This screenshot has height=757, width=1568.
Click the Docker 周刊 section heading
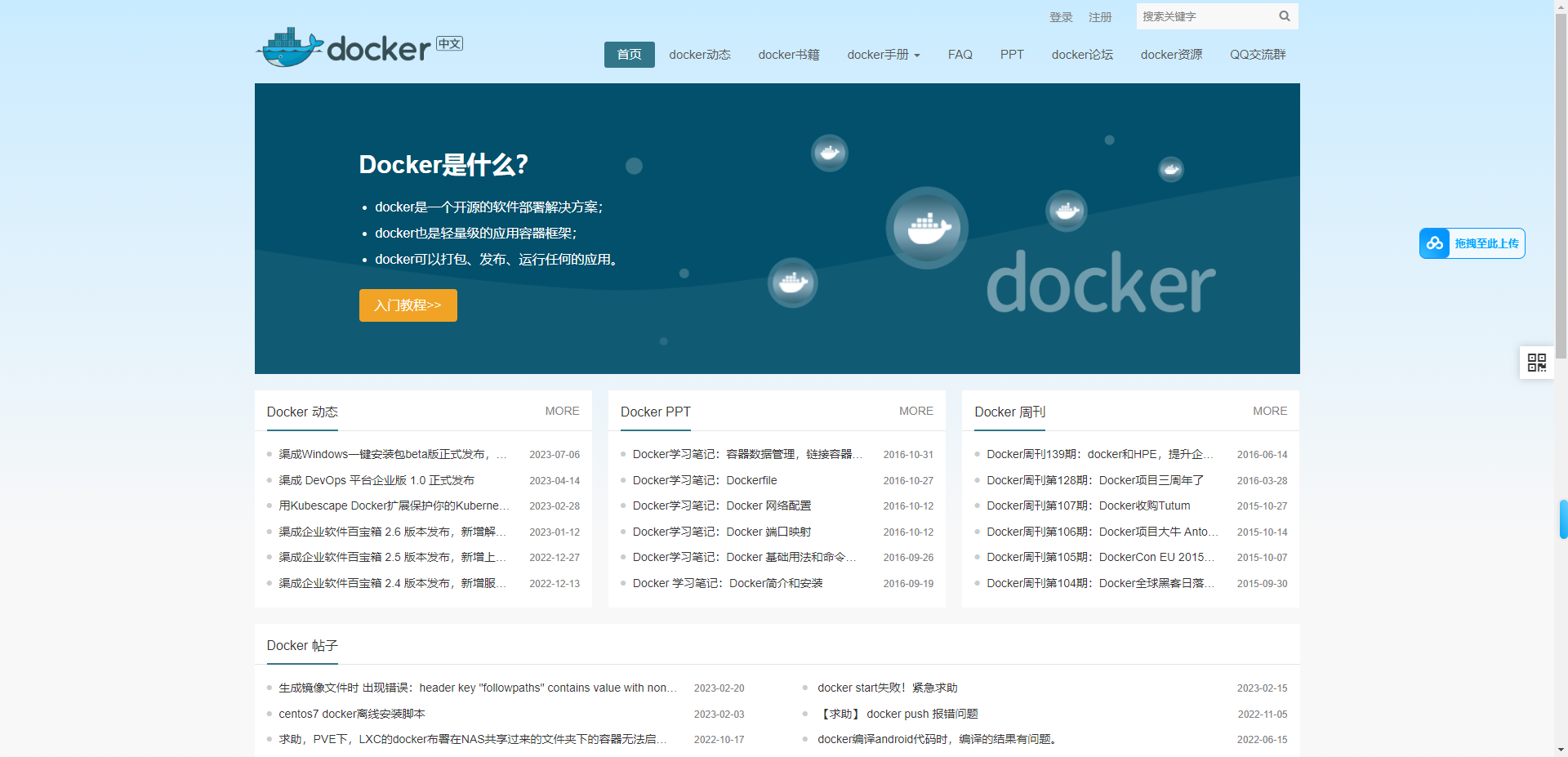tap(1010, 412)
